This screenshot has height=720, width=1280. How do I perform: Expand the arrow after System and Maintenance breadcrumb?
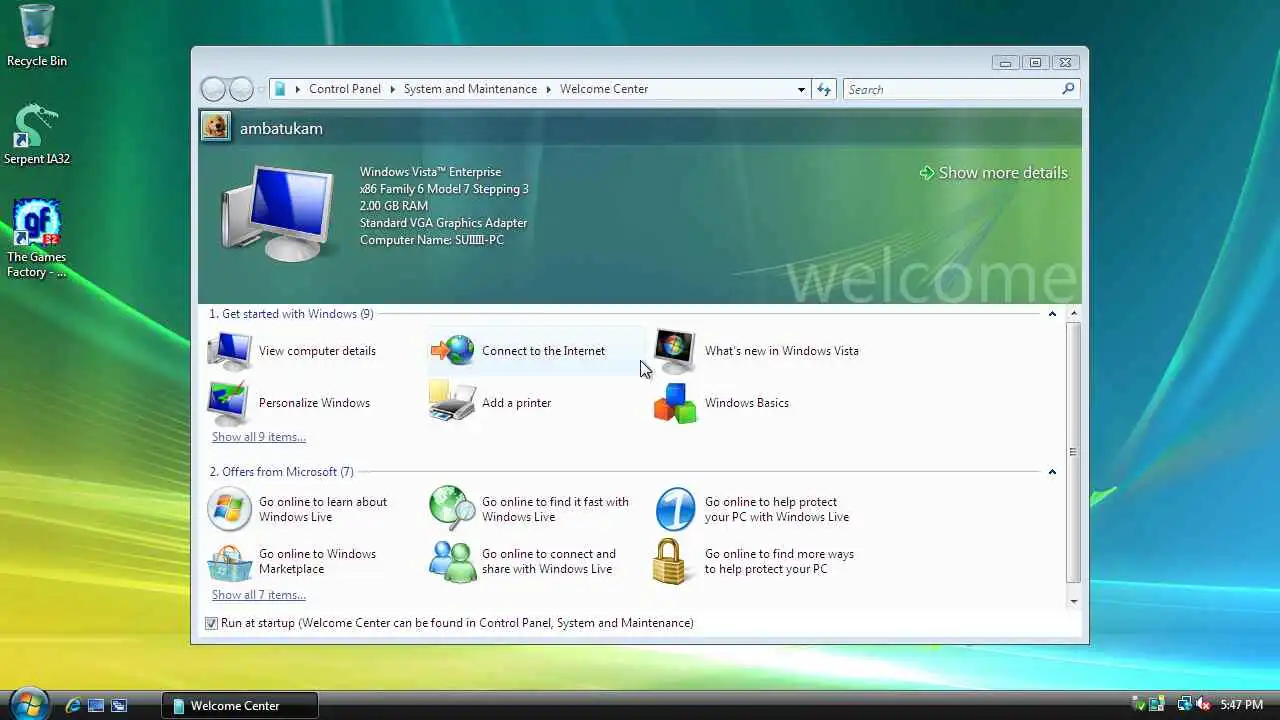(x=548, y=89)
